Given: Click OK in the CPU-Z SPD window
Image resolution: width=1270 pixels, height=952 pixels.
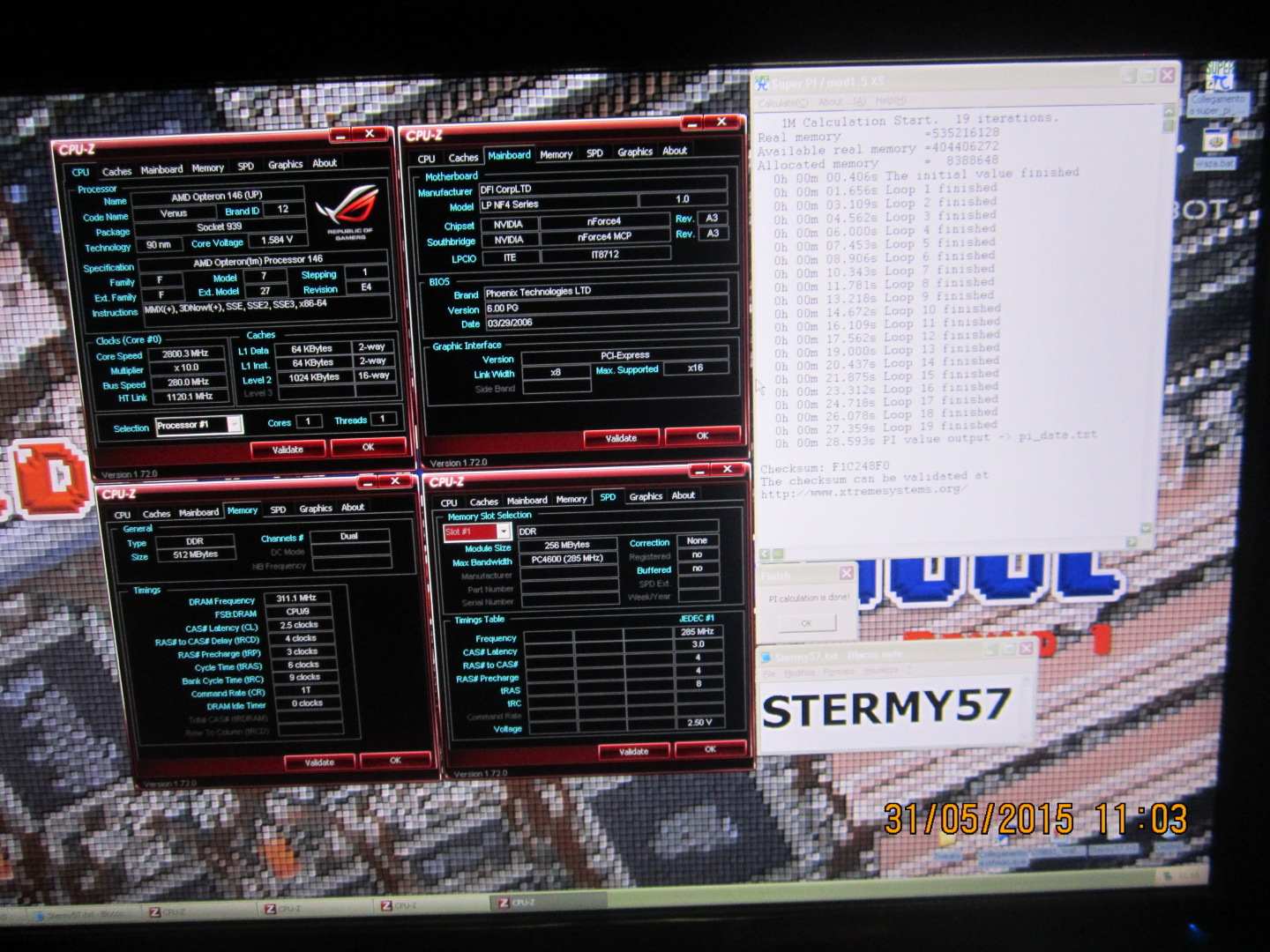Looking at the screenshot, I should pyautogui.click(x=710, y=749).
